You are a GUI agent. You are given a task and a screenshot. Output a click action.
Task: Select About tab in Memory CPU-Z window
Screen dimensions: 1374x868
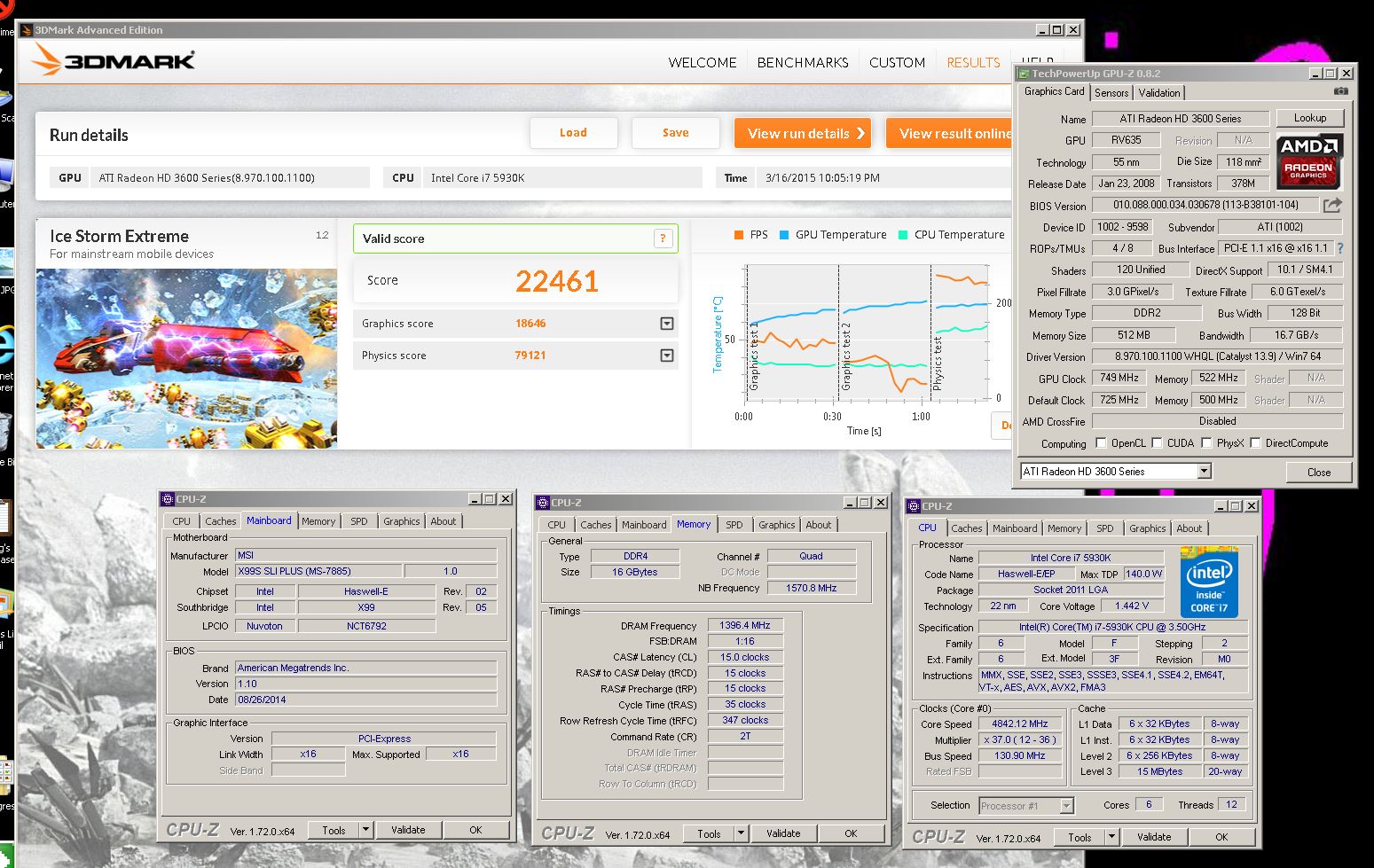[x=819, y=525]
